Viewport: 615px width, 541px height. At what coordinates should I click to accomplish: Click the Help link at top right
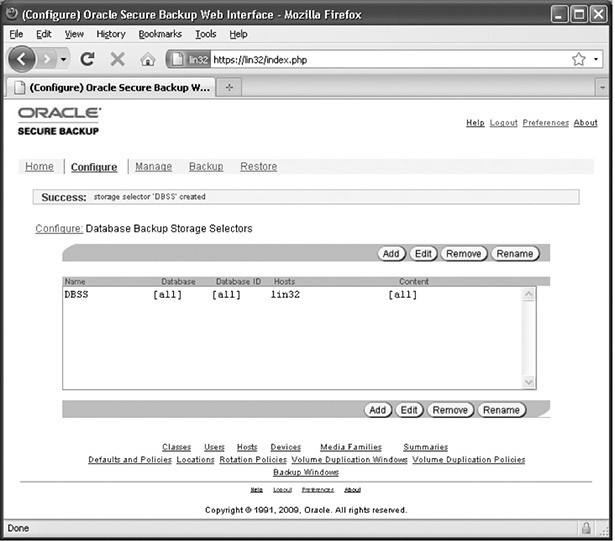(x=475, y=123)
